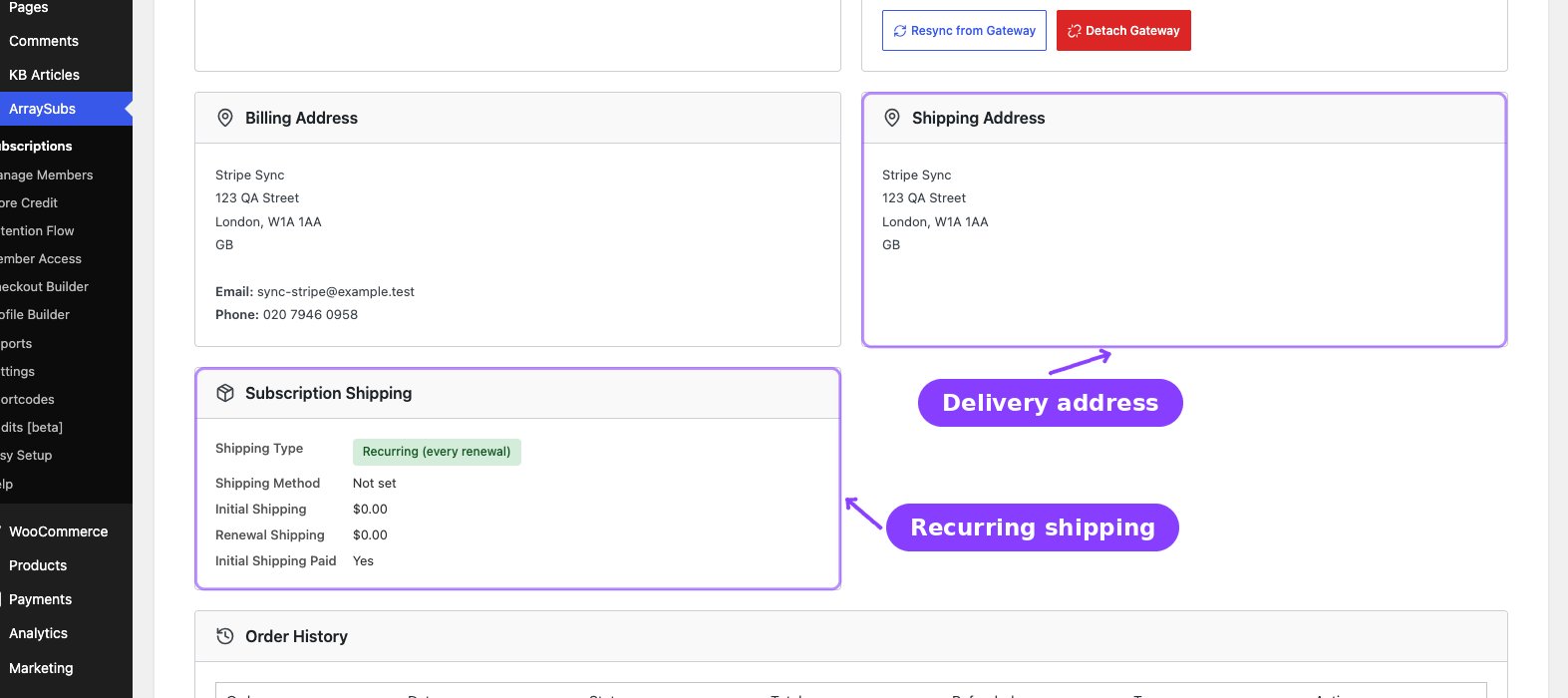Screen dimensions: 1568x698
Task: Click the Subscription Shipping box icon
Action: coord(225,393)
